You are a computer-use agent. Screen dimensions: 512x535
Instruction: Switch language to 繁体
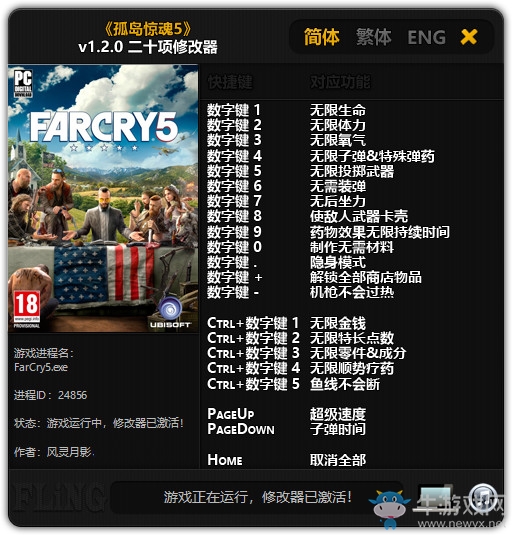[x=374, y=37]
